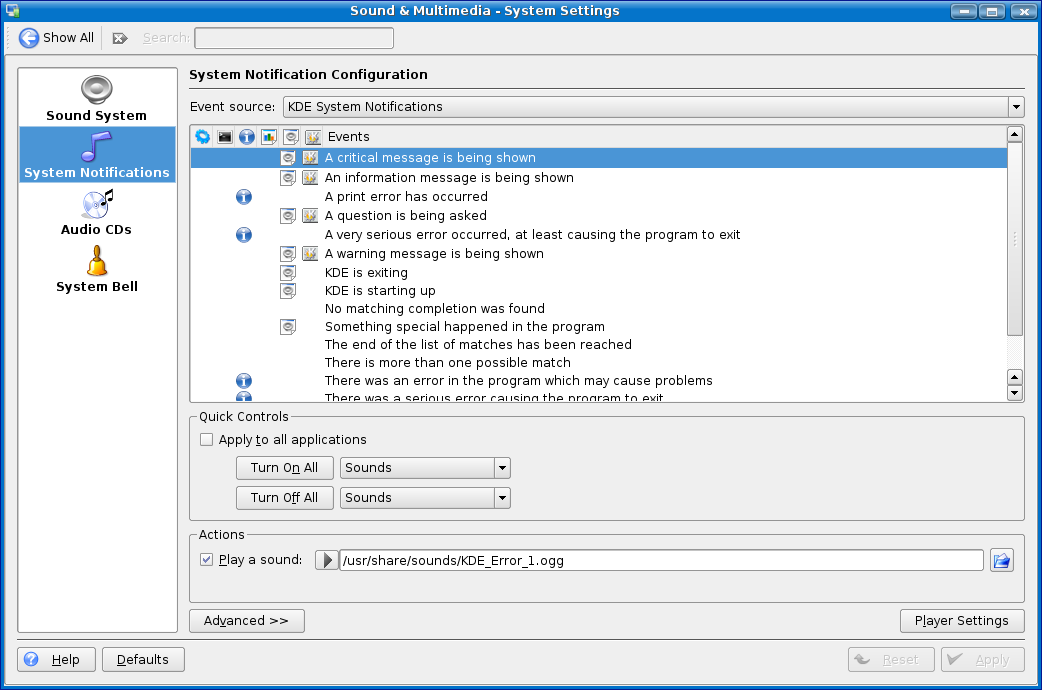Screen dimensions: 1042x690
Task: Play the selected KDE_Error_1.ogg sound
Action: tap(327, 560)
